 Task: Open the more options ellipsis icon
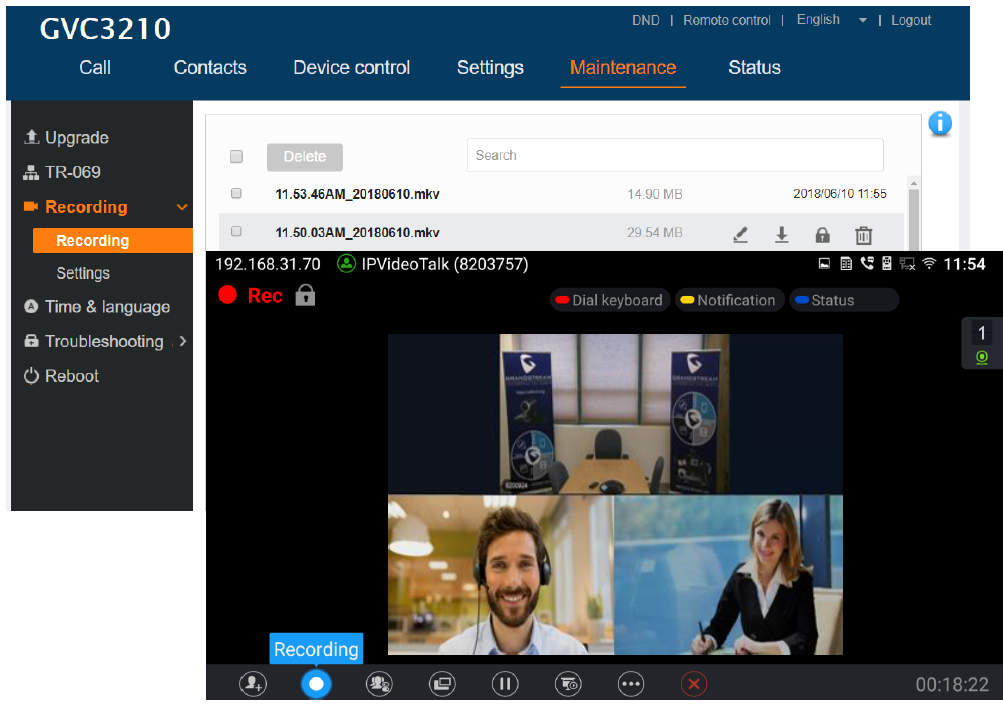pyautogui.click(x=631, y=684)
